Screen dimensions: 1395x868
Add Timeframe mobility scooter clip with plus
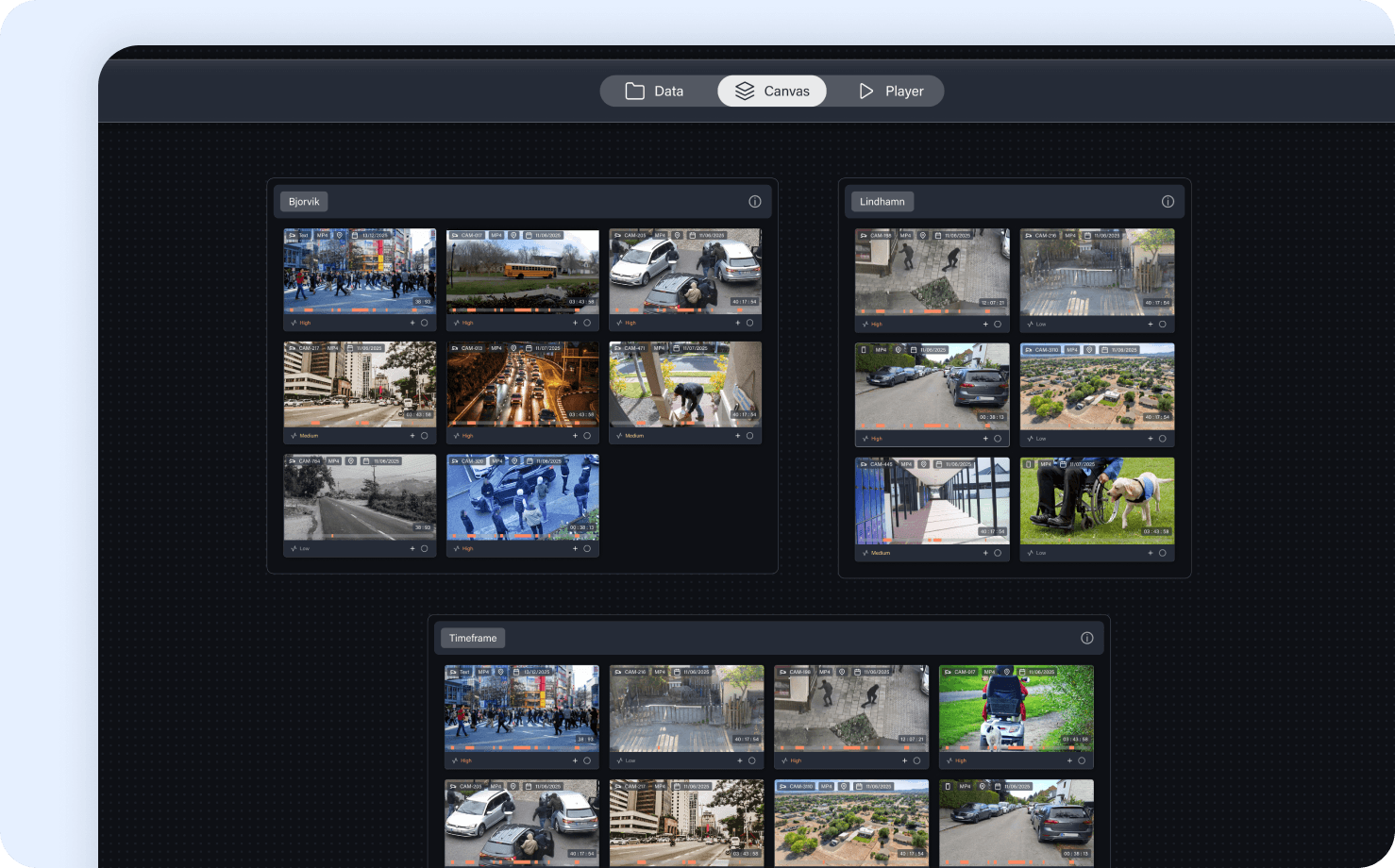(1069, 760)
